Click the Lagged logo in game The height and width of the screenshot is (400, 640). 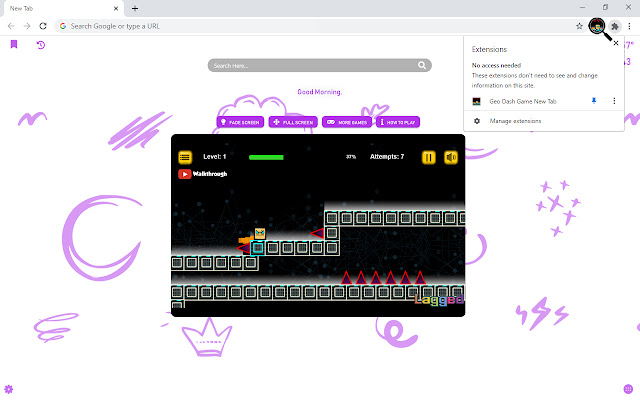point(439,300)
